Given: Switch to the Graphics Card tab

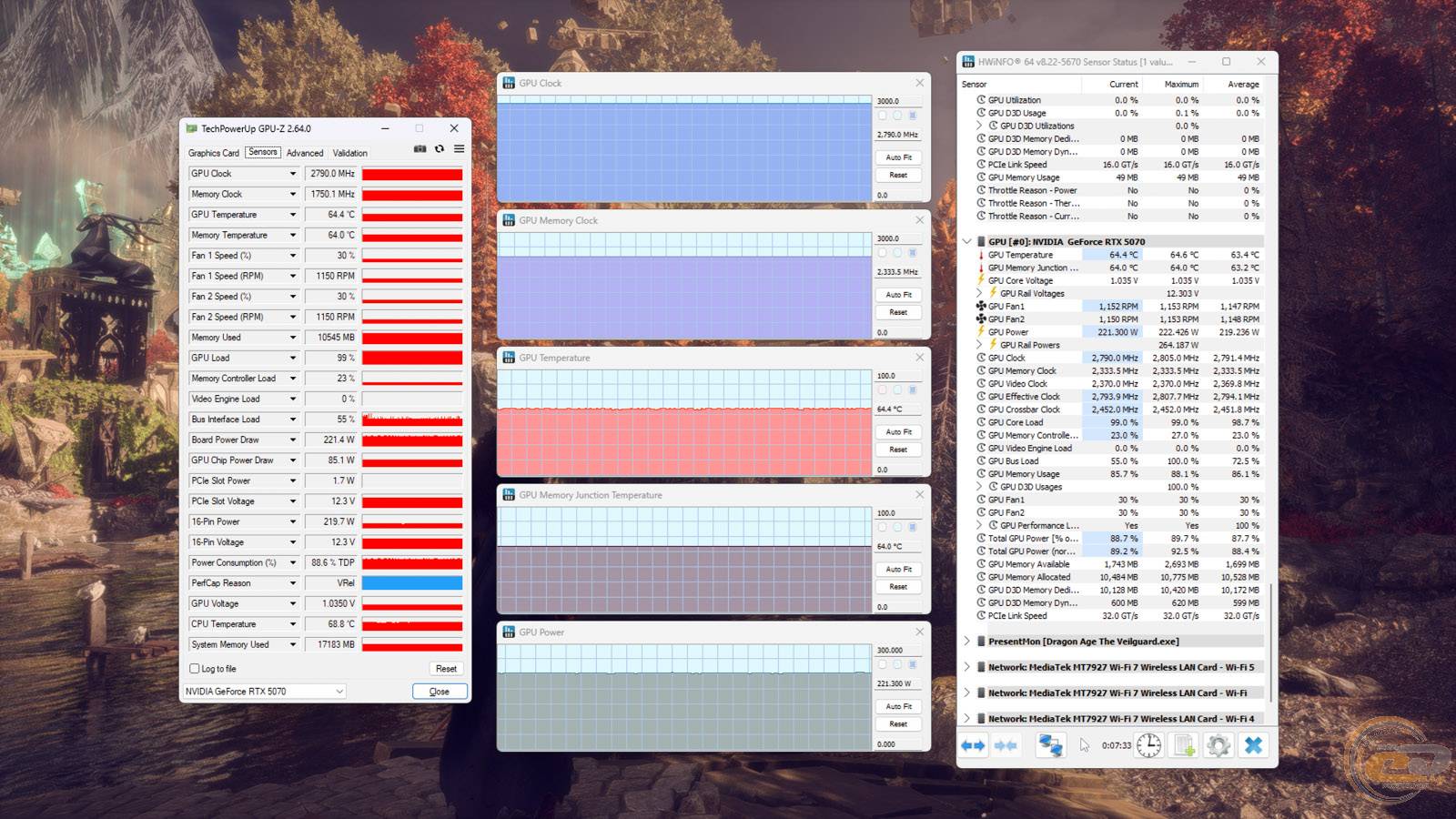Looking at the screenshot, I should pyautogui.click(x=214, y=153).
